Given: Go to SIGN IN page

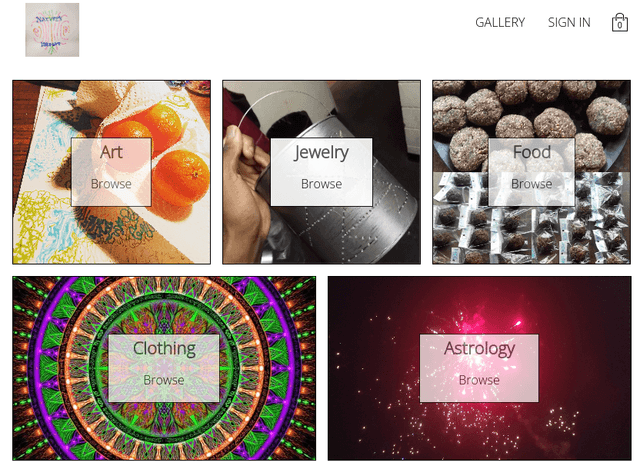Looking at the screenshot, I should point(569,22).
